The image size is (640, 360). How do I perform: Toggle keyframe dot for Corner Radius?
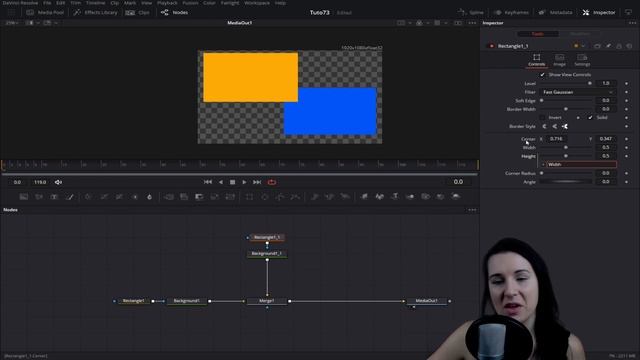627,173
